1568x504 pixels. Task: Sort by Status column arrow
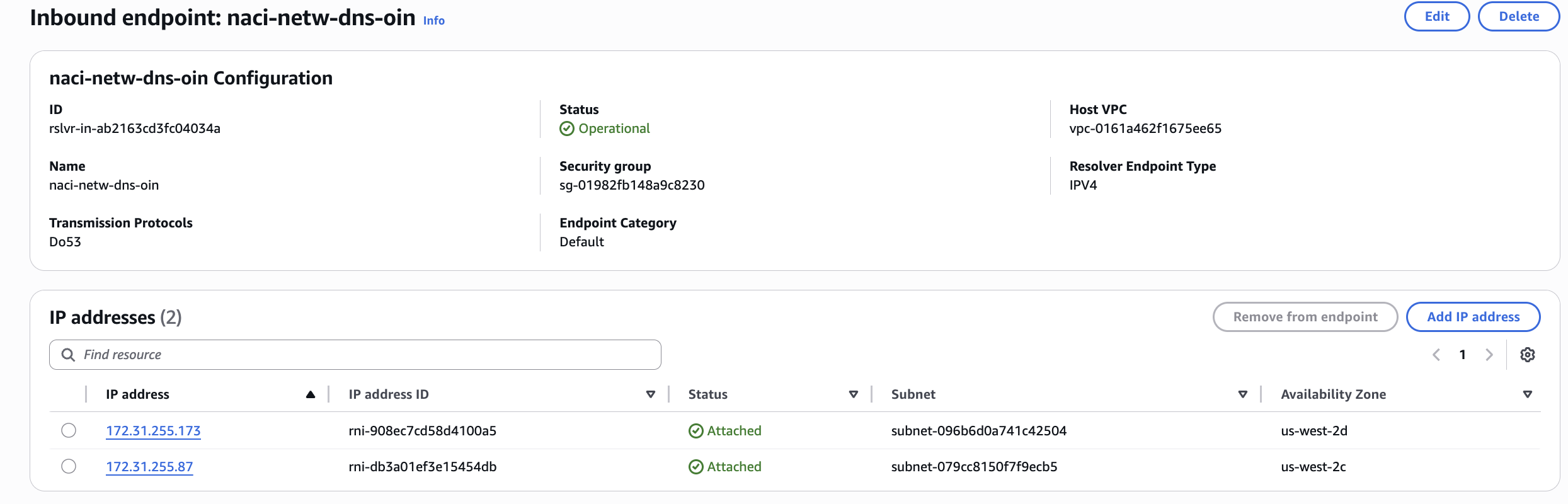[x=854, y=394]
